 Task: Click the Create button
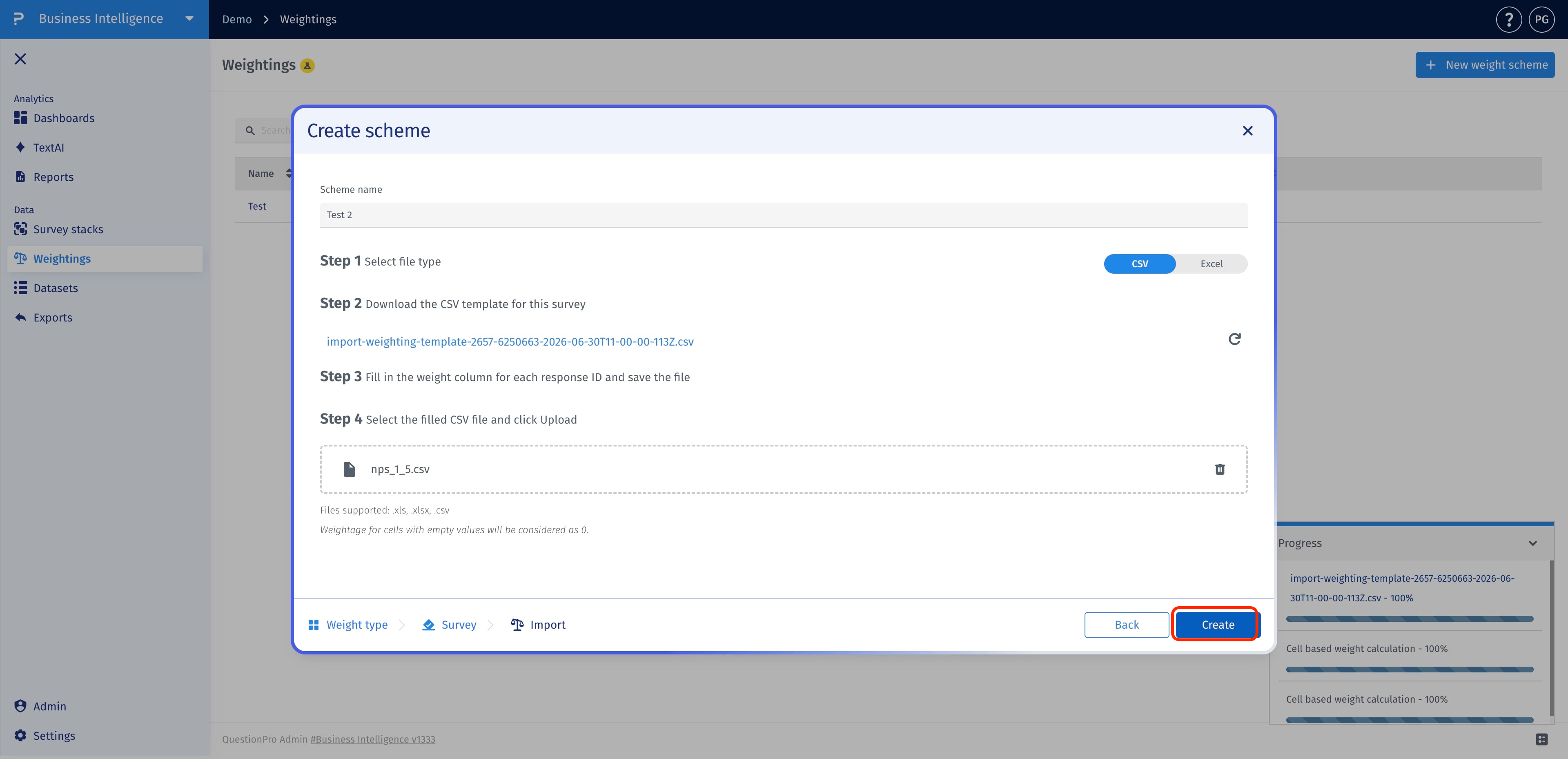point(1217,624)
